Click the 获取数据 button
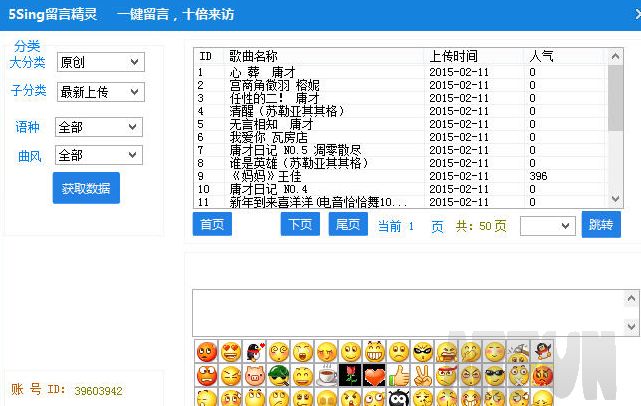This screenshot has width=641, height=406. 86,188
